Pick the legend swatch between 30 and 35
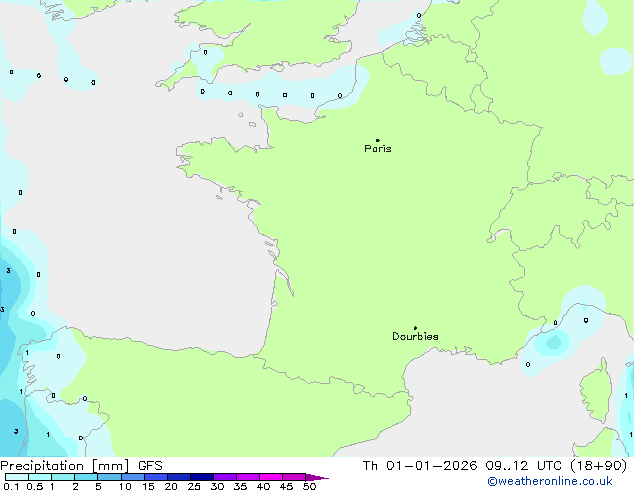 pyautogui.click(x=225, y=477)
